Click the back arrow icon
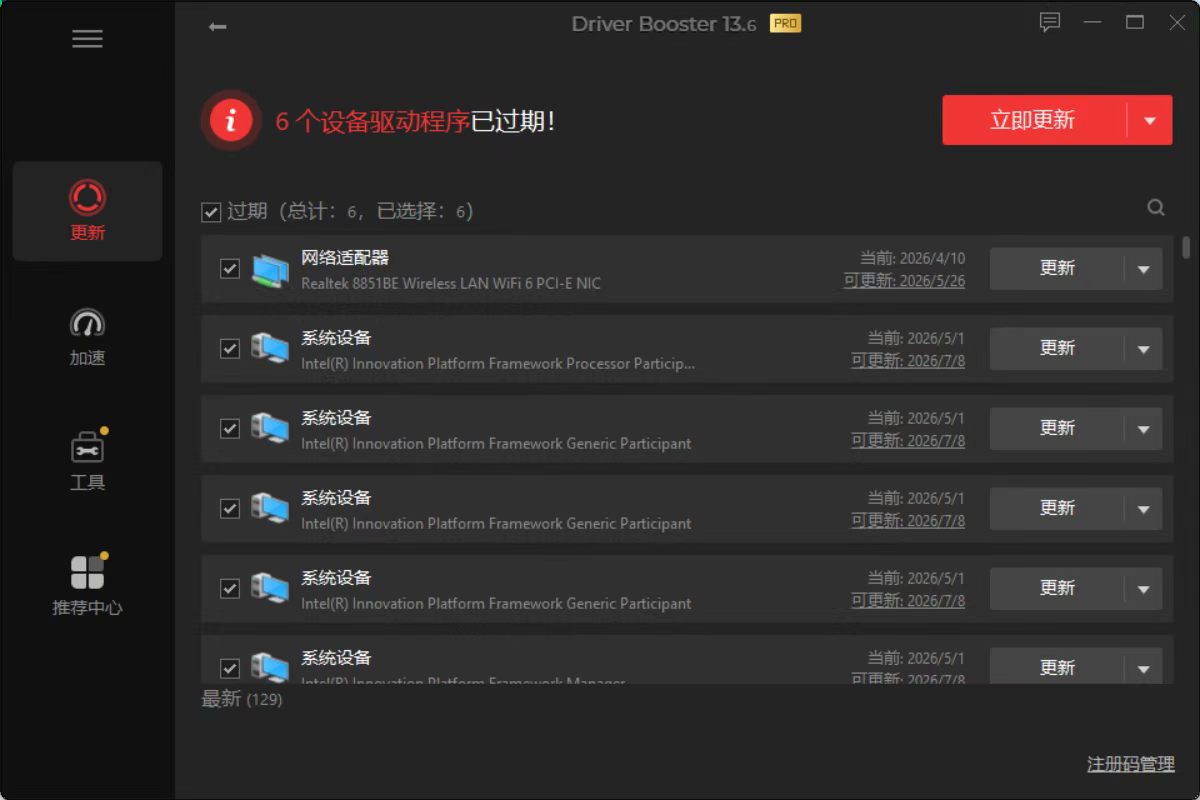 tap(217, 27)
